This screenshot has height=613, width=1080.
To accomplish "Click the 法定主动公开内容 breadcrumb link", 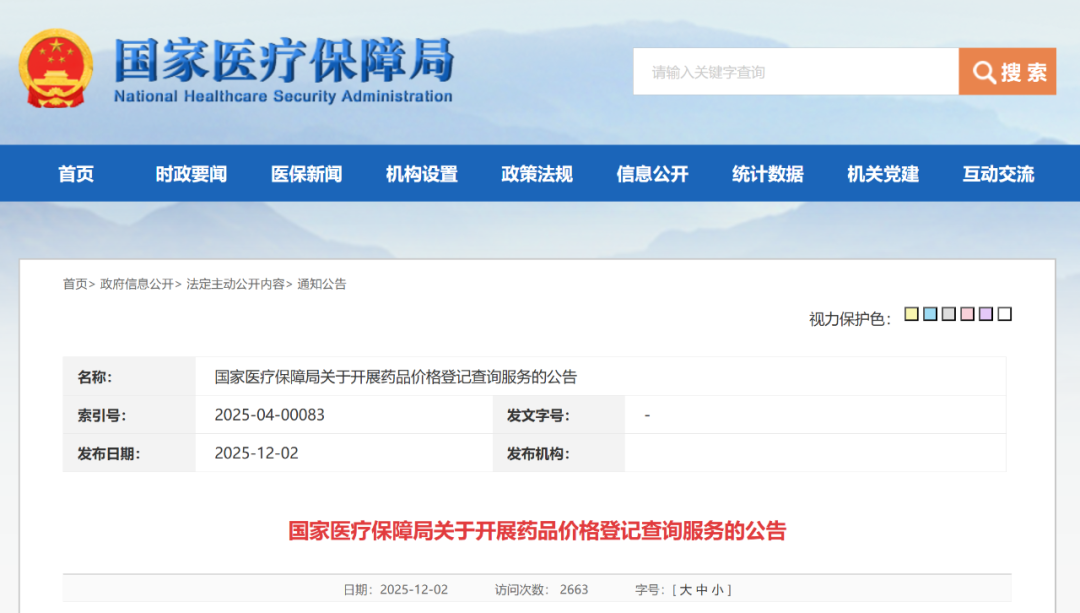I will [x=235, y=284].
